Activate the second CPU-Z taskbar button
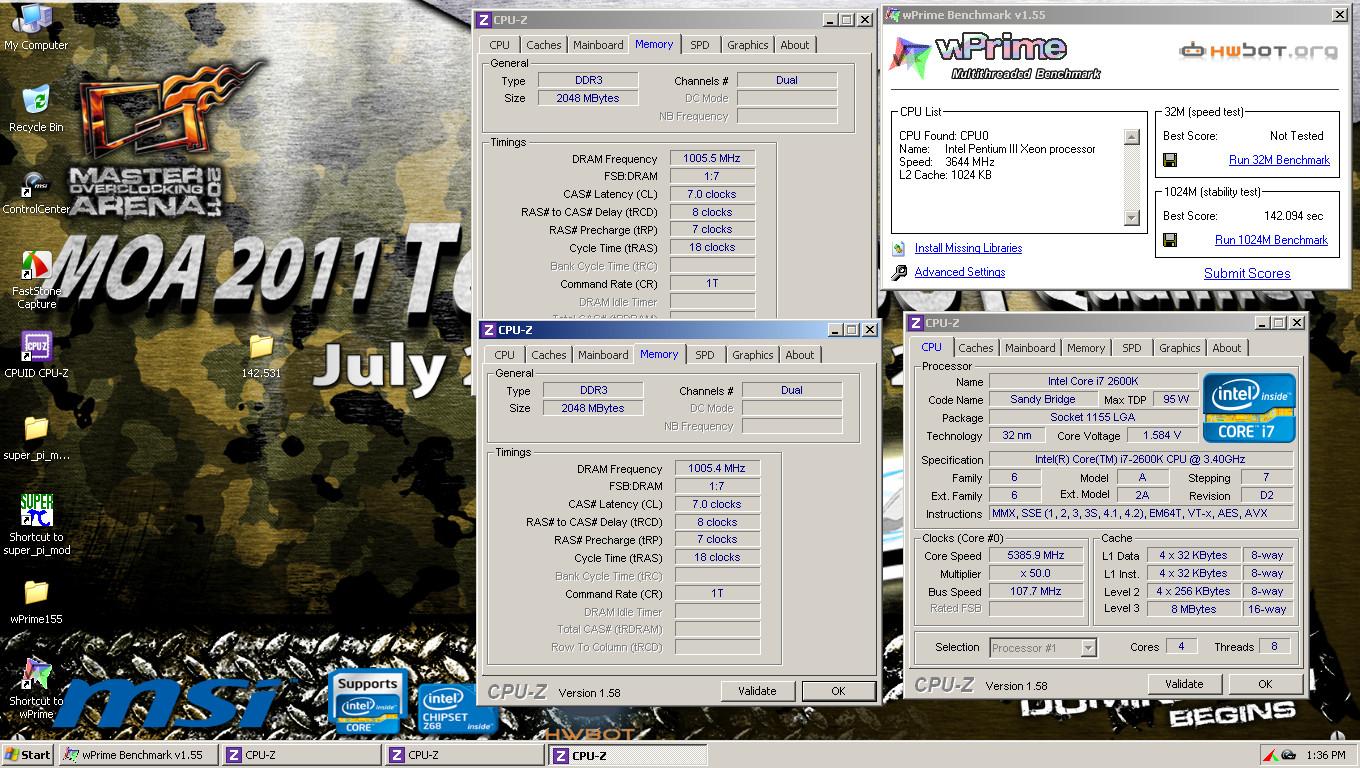Screen dimensions: 1360x768 tap(465, 755)
